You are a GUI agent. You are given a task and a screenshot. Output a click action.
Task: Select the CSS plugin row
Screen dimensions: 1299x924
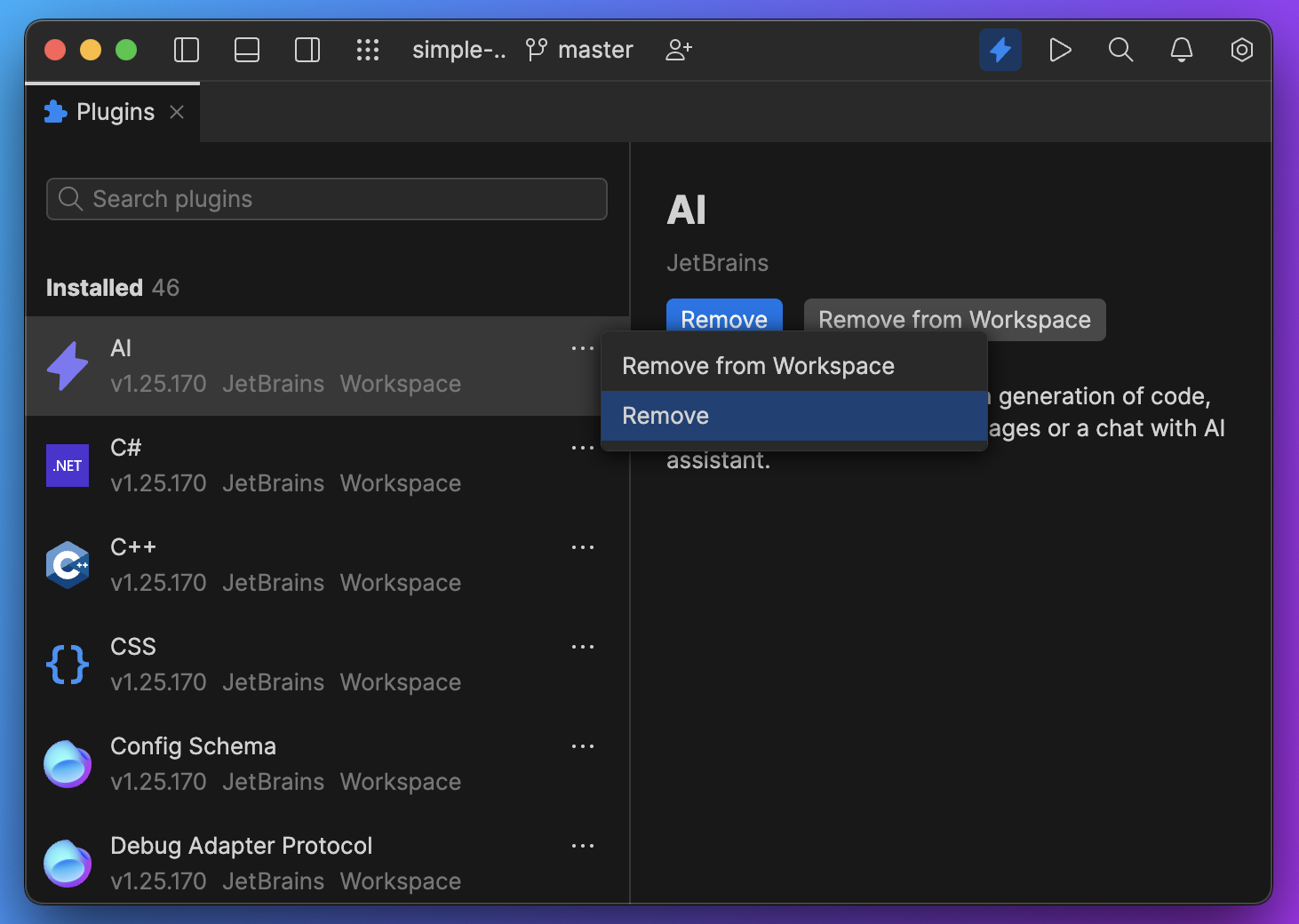tap(327, 665)
